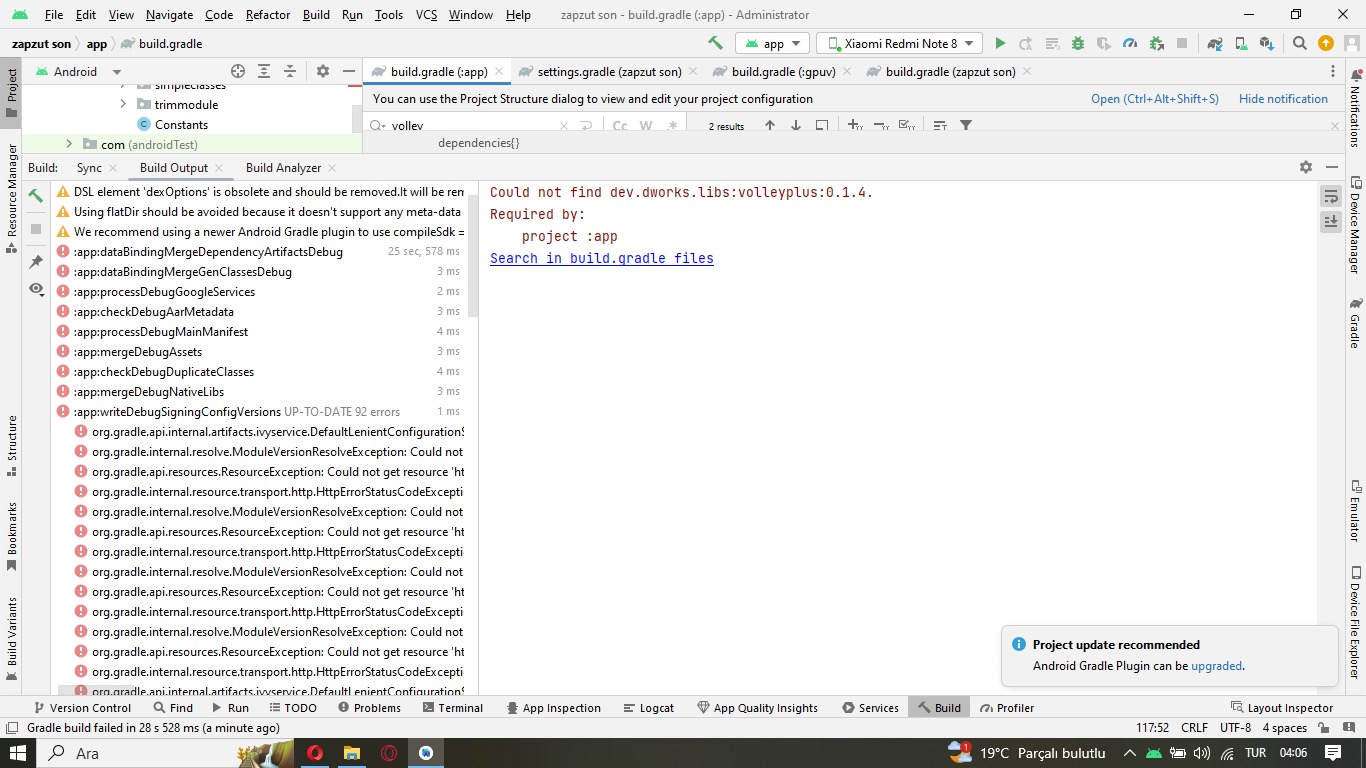Image resolution: width=1366 pixels, height=768 pixels.
Task: Switch to Build Analyzer tab
Action: 283,167
